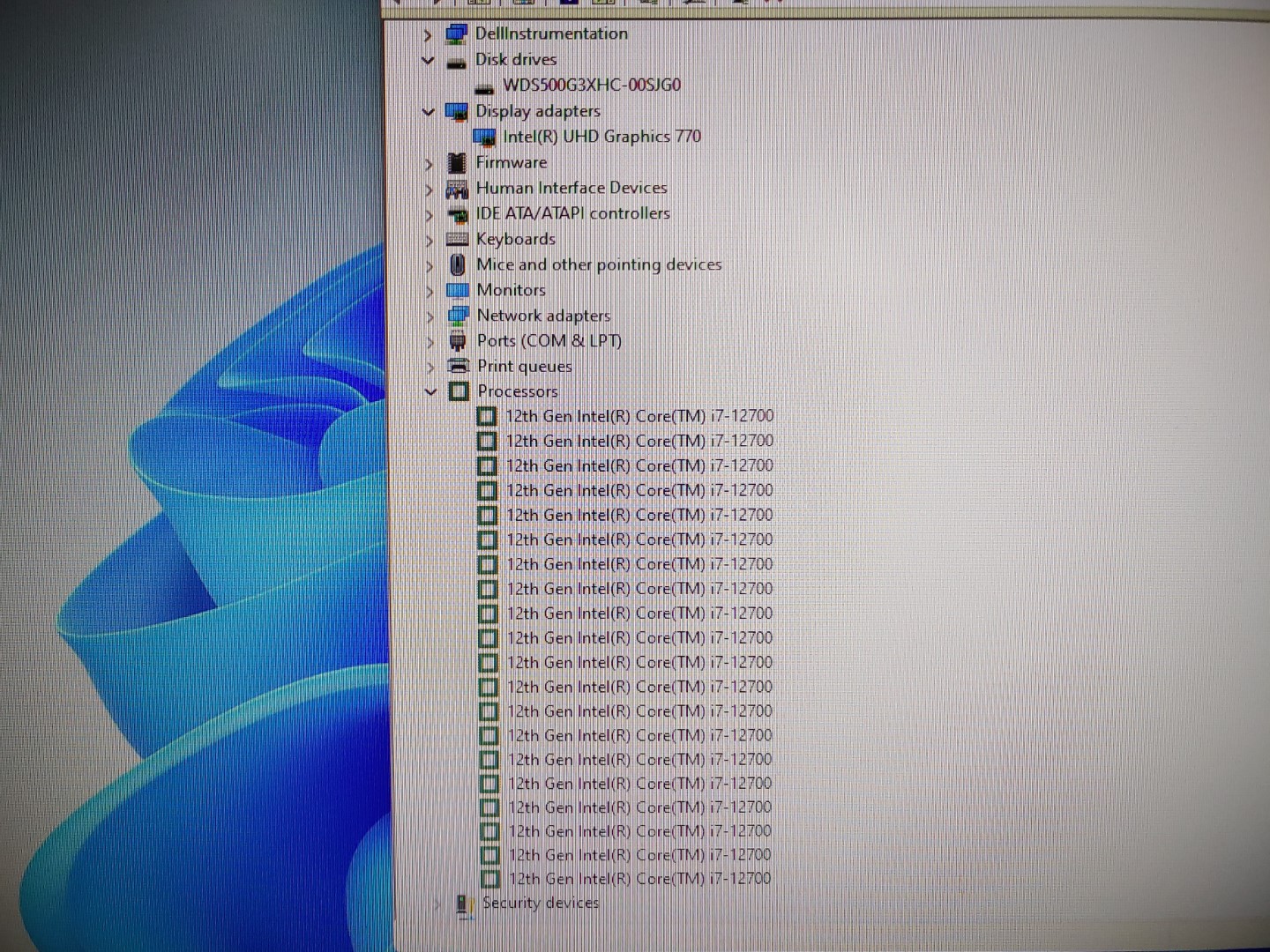This screenshot has width=1270, height=952.
Task: Click the DellInstrumentation category icon
Action: pyautogui.click(x=456, y=34)
